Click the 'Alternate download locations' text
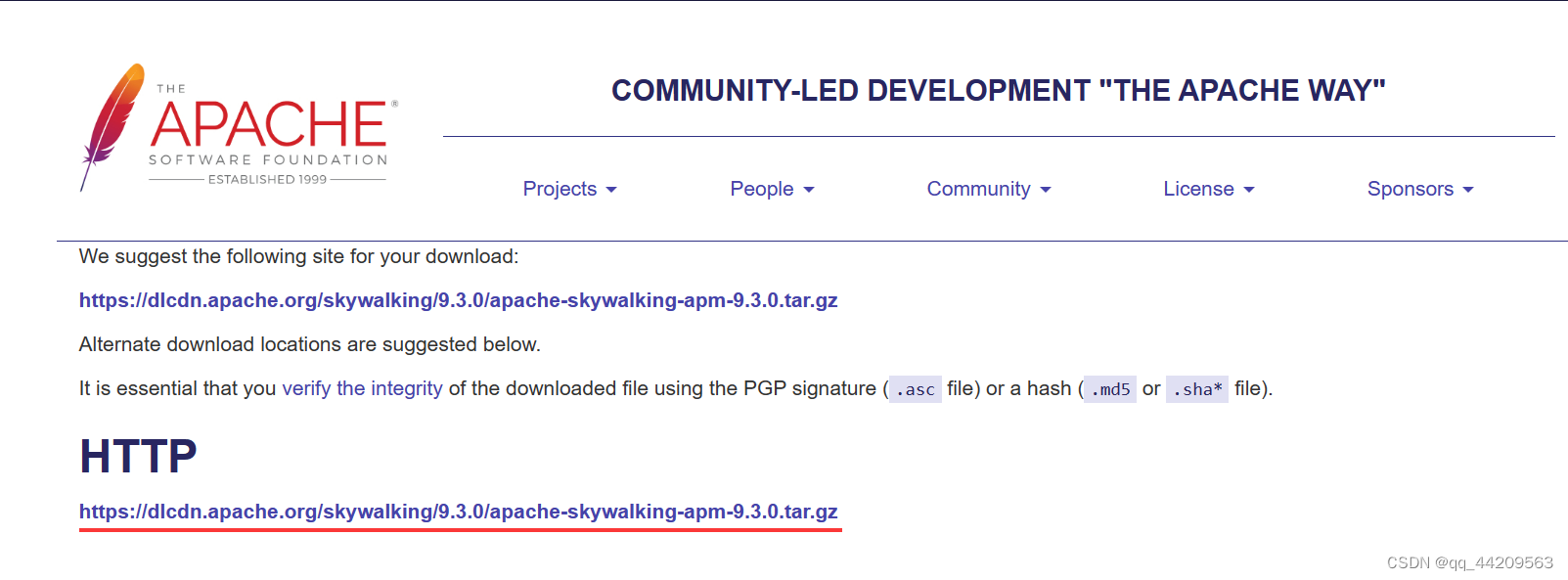 (309, 344)
